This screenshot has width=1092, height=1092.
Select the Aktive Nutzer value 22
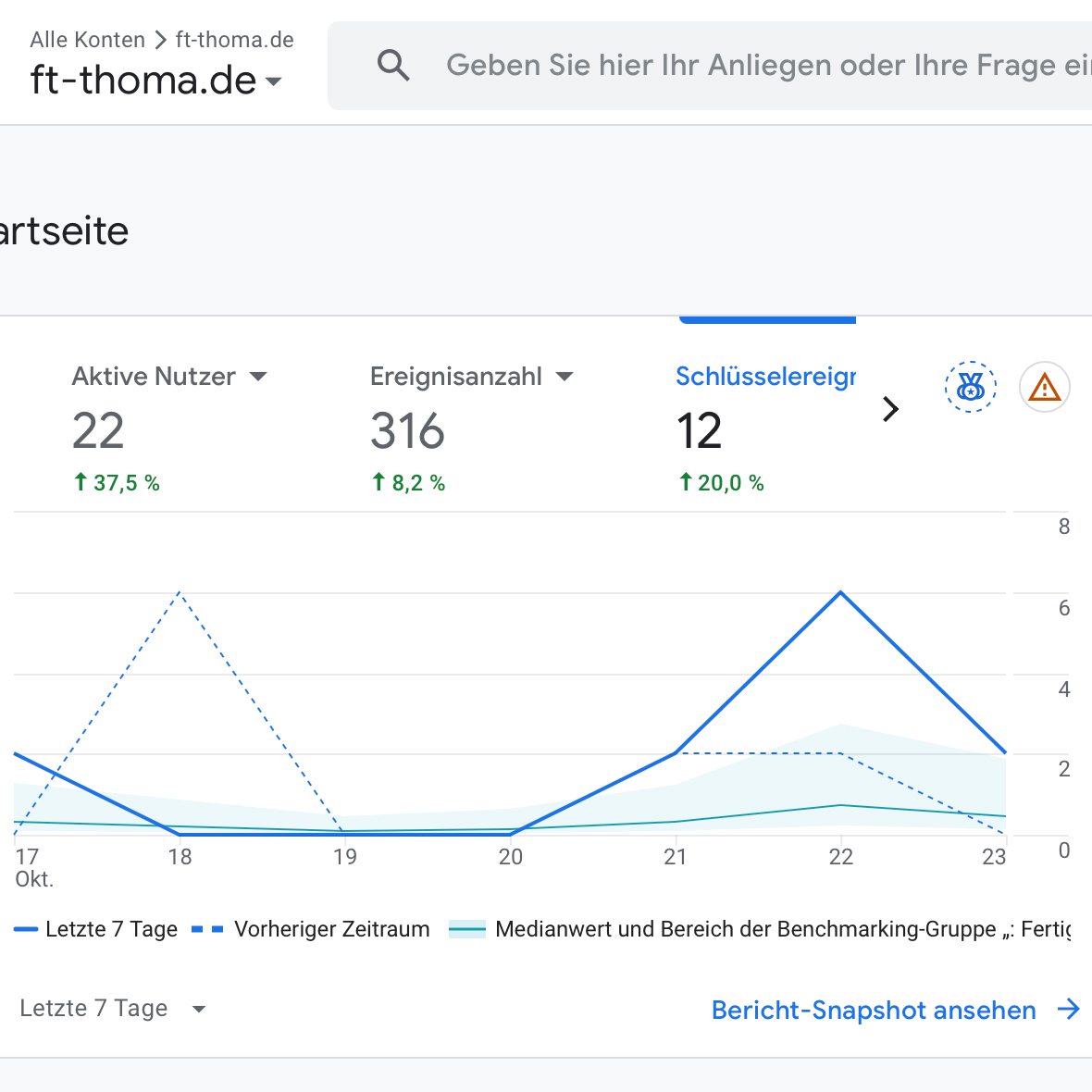[98, 431]
